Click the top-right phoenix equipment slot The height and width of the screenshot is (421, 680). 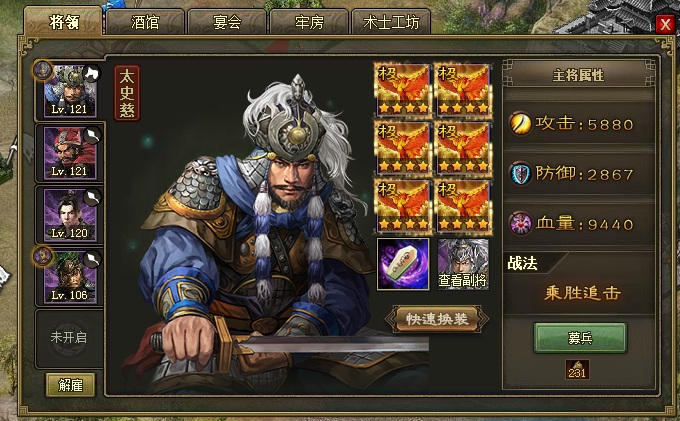coord(463,90)
